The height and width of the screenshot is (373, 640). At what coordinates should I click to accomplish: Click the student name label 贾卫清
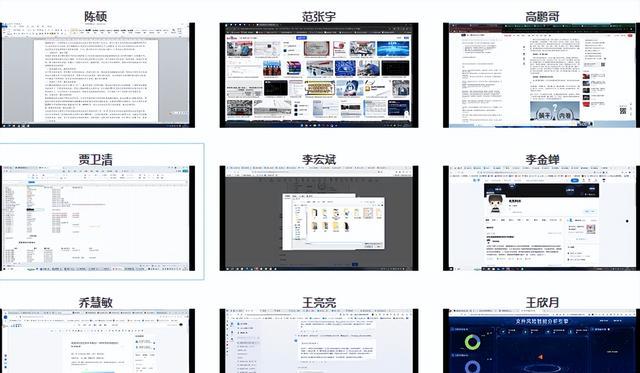[x=96, y=160]
